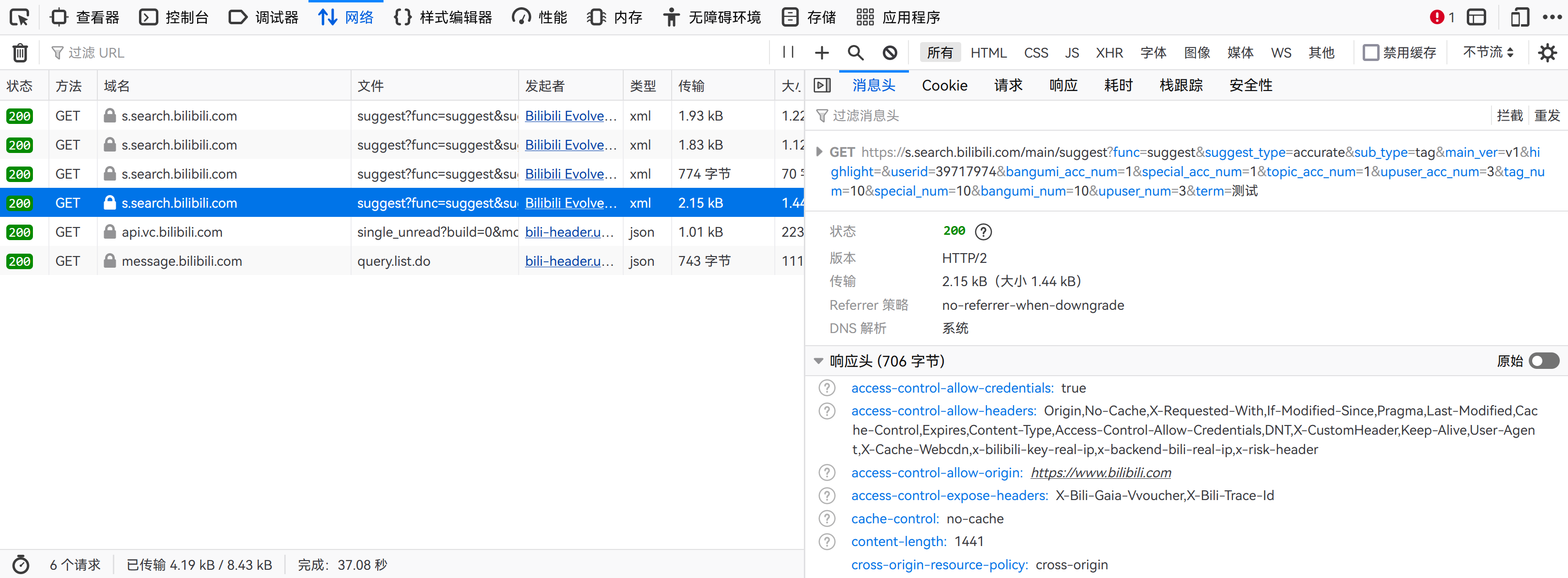This screenshot has height=578, width=1568.
Task: Open the 存储 panel
Action: click(808, 16)
